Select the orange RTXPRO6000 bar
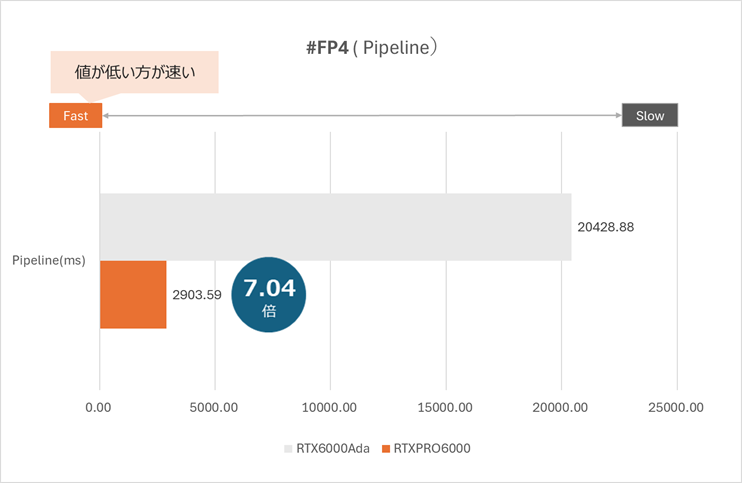Viewport: 742px width, 483px height. click(133, 294)
